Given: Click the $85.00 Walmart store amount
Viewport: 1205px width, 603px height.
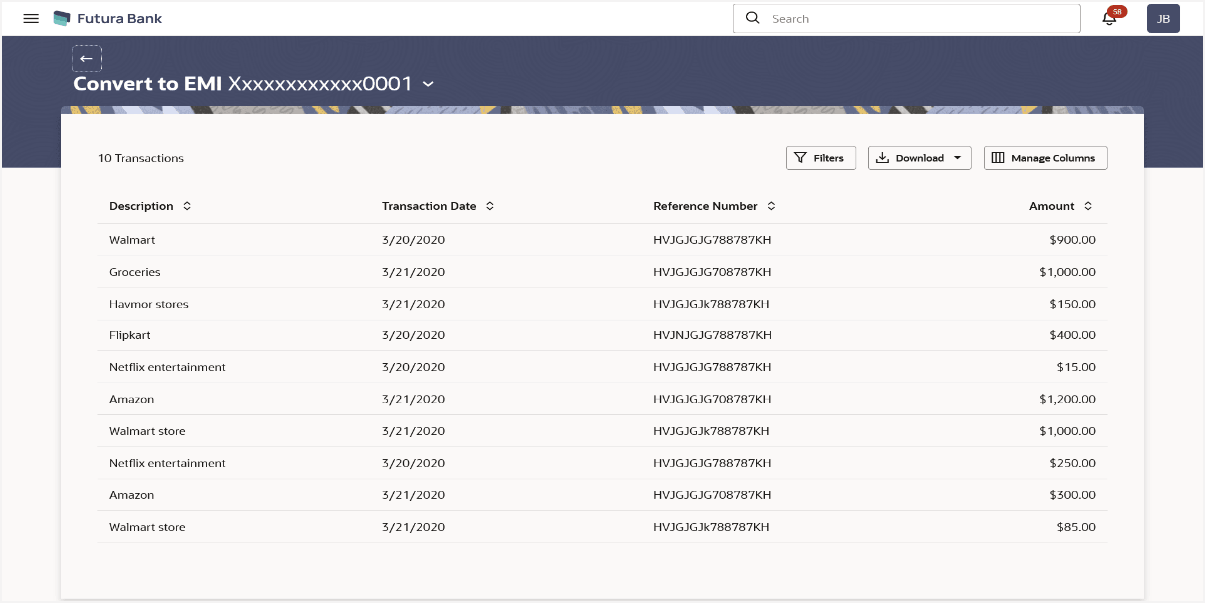Looking at the screenshot, I should [1076, 527].
